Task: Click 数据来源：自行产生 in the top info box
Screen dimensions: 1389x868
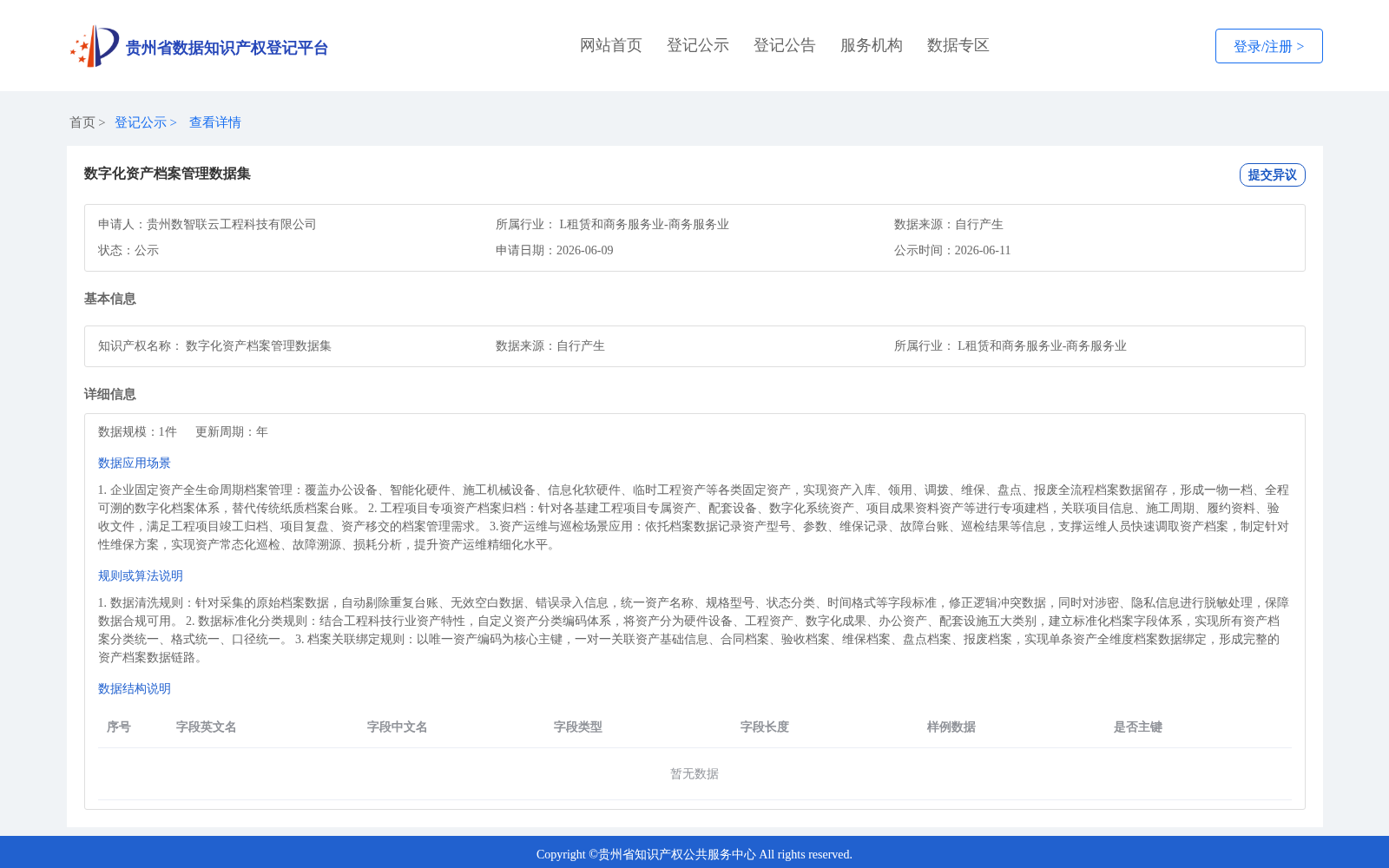Action: (949, 224)
